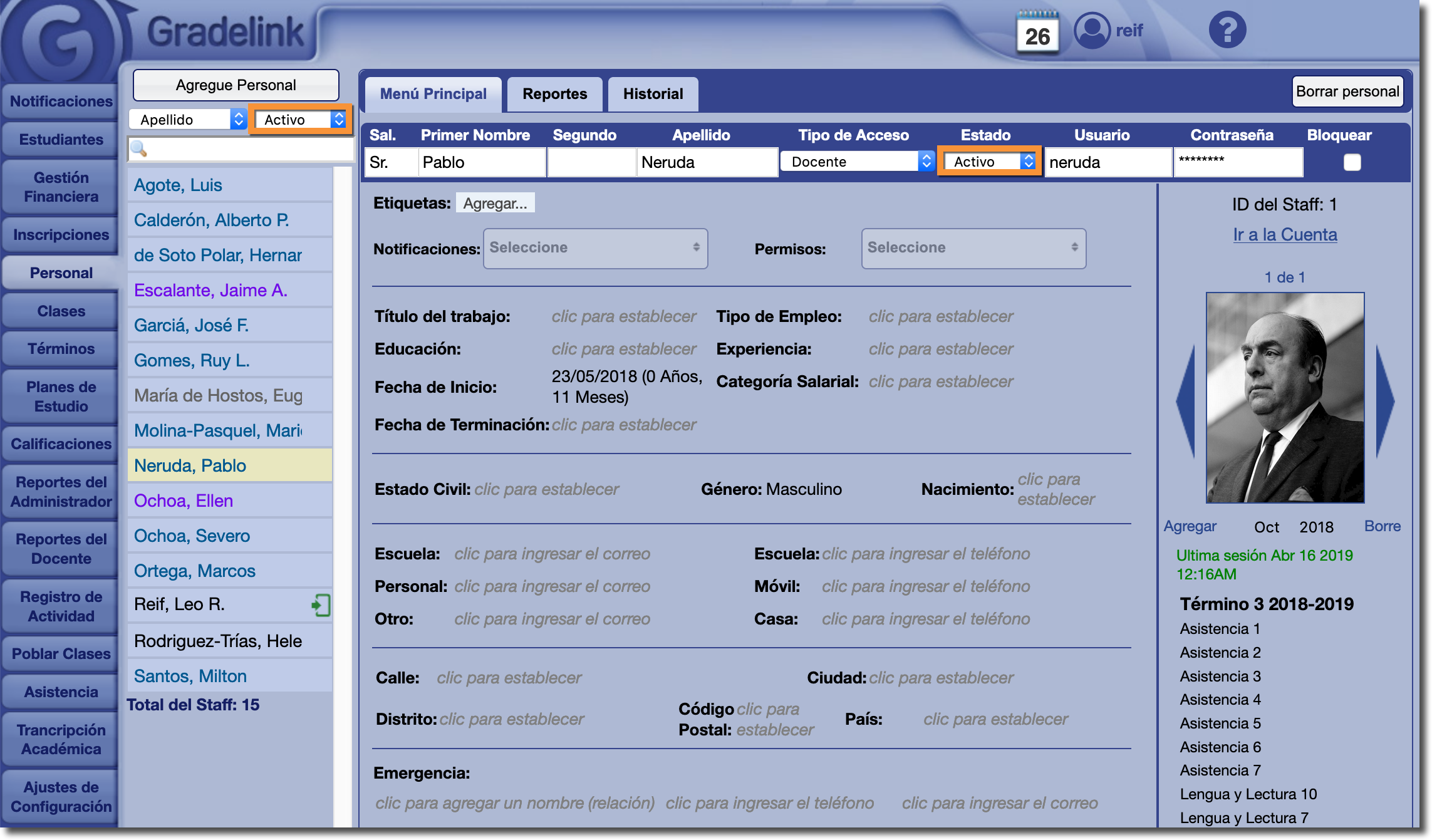Open the Apellido sort dropdown
This screenshot has height=840, width=1432.
click(187, 119)
